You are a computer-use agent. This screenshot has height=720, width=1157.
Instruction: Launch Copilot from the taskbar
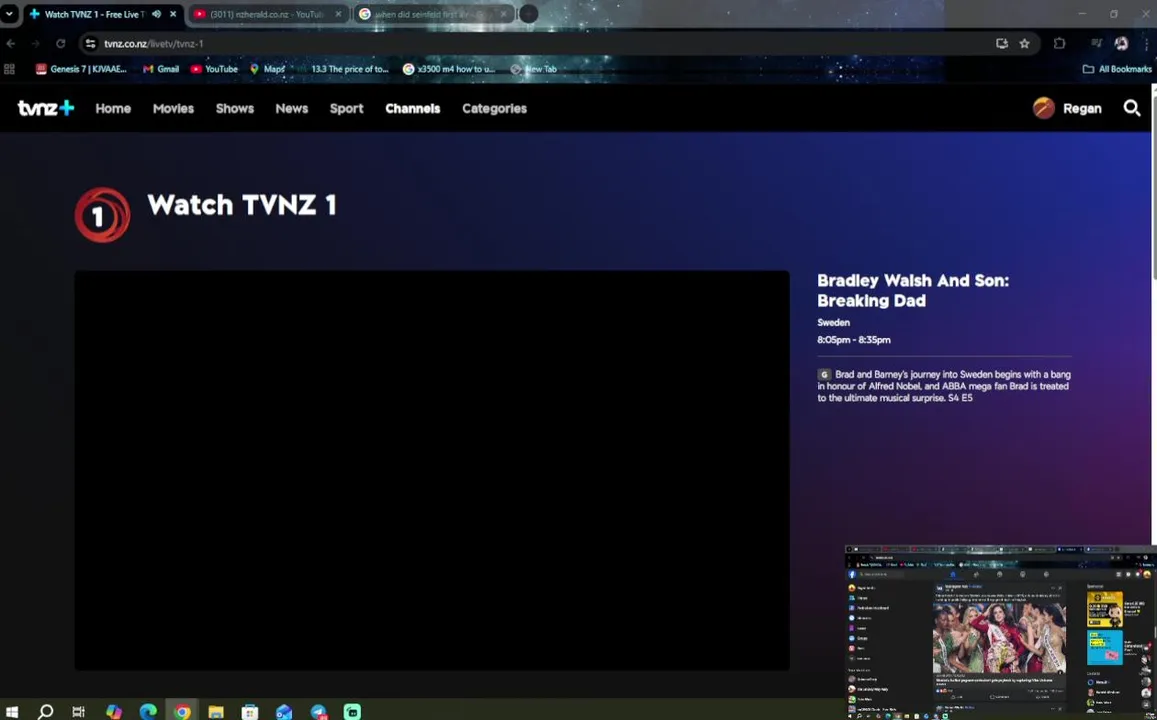(114, 712)
